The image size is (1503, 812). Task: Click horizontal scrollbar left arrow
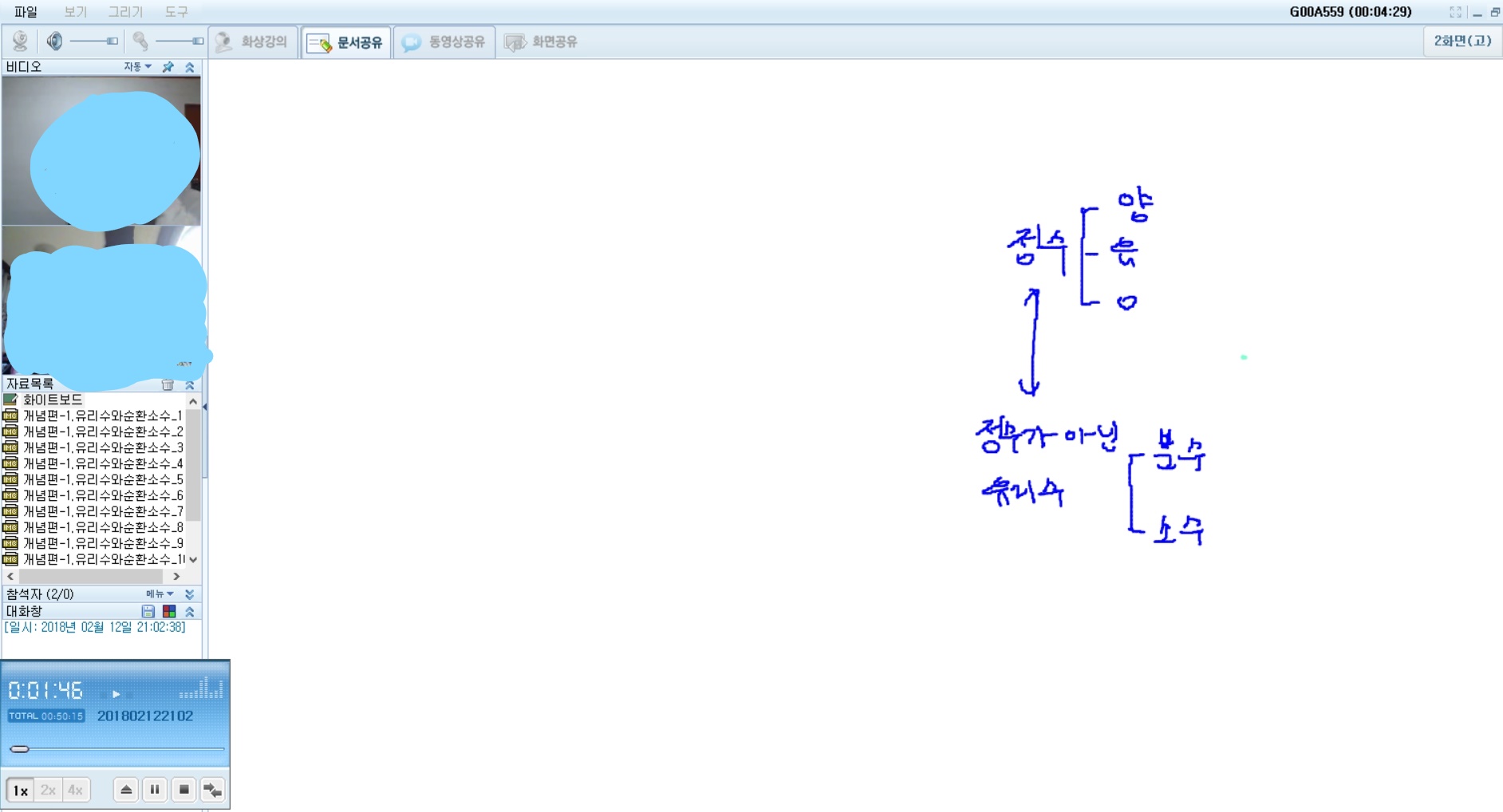(x=10, y=576)
